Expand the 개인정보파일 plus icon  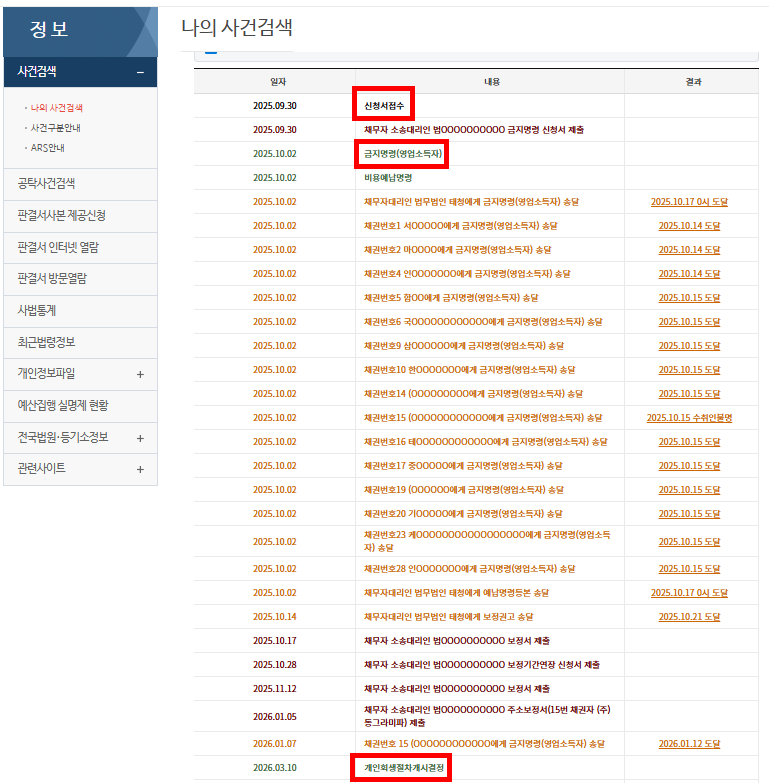[x=140, y=374]
